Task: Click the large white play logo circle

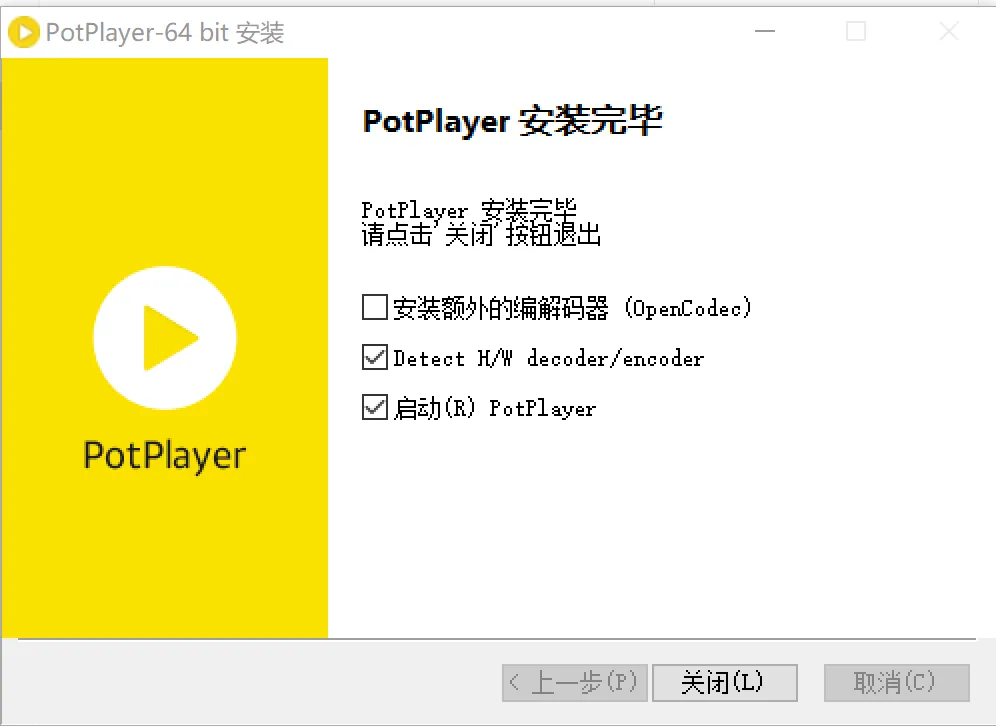Action: pyautogui.click(x=165, y=338)
